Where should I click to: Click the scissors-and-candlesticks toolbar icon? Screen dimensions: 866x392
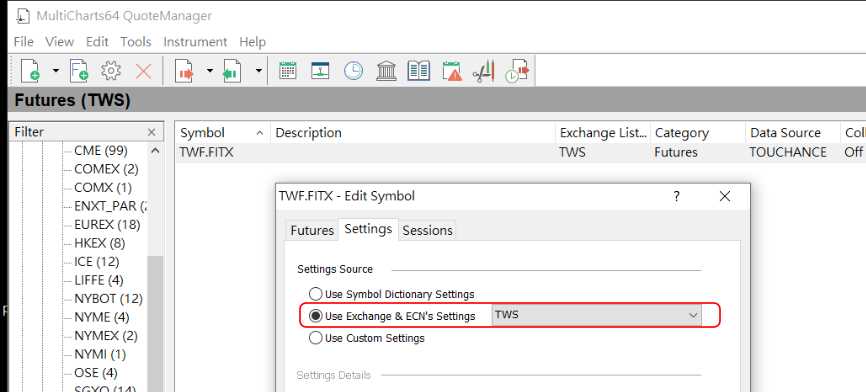pos(483,71)
